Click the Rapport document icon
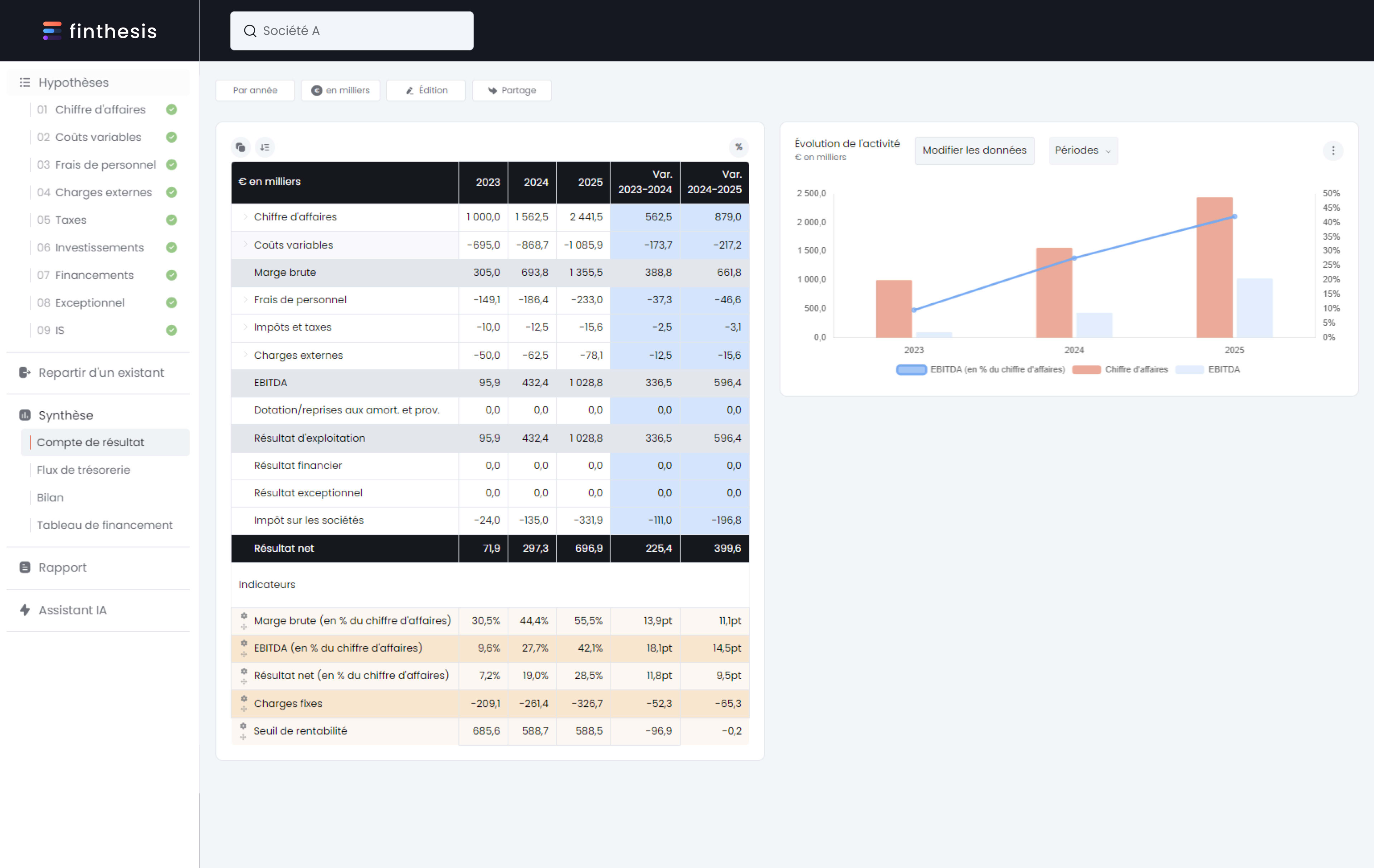Viewport: 1374px width, 868px height. tap(25, 567)
